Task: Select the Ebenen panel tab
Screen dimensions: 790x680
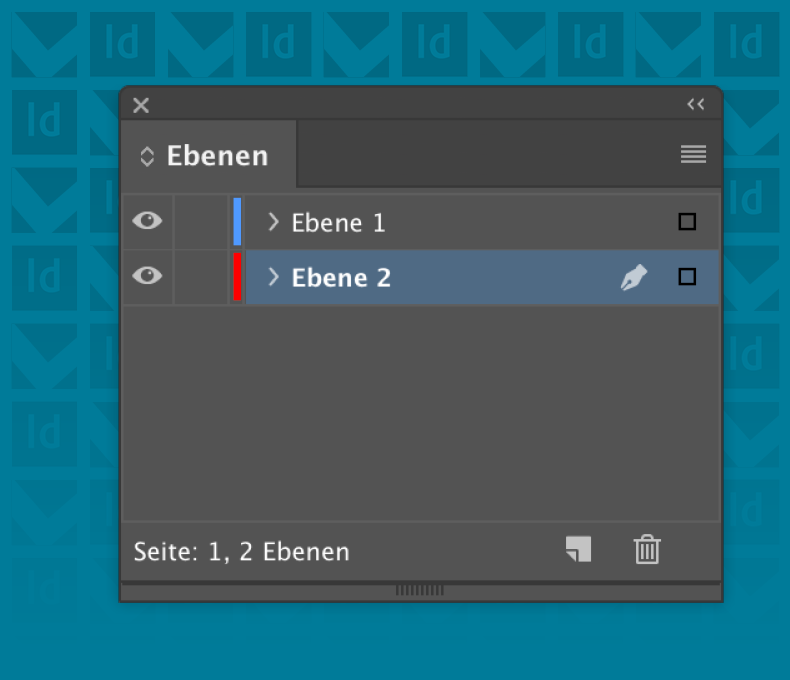Action: [x=217, y=156]
